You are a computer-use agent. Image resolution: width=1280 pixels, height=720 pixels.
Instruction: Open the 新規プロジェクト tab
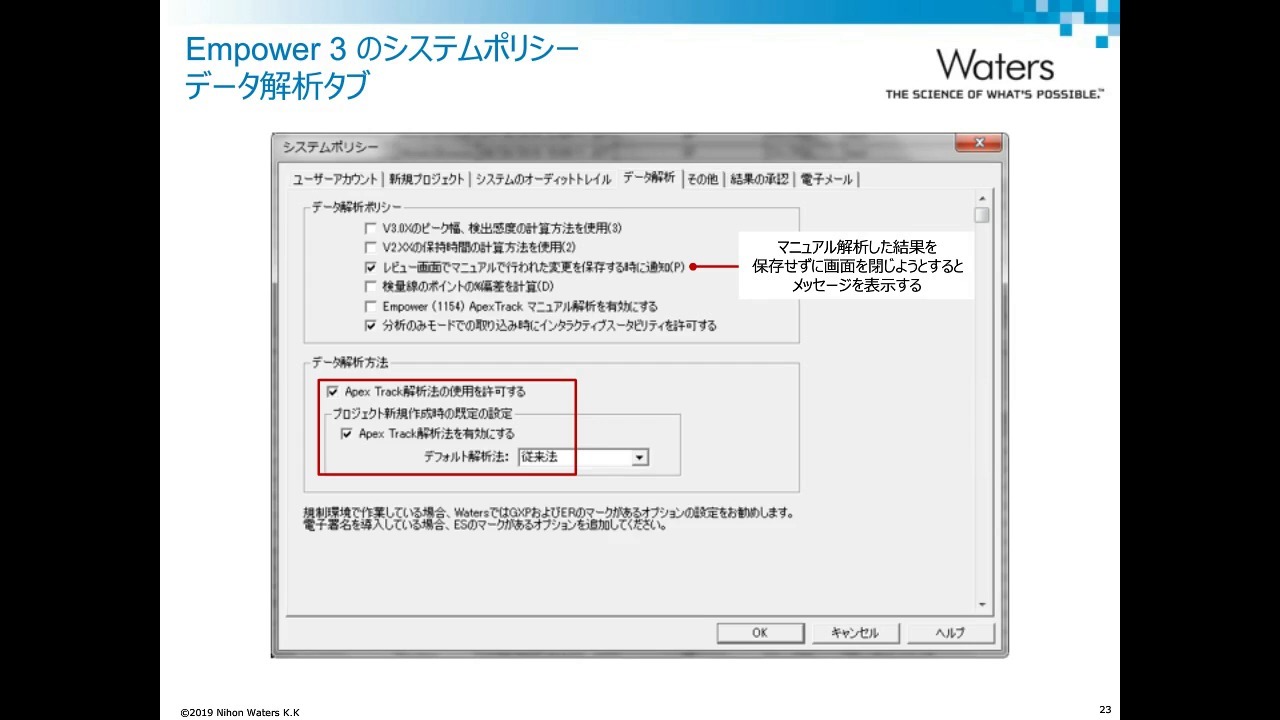tap(427, 180)
